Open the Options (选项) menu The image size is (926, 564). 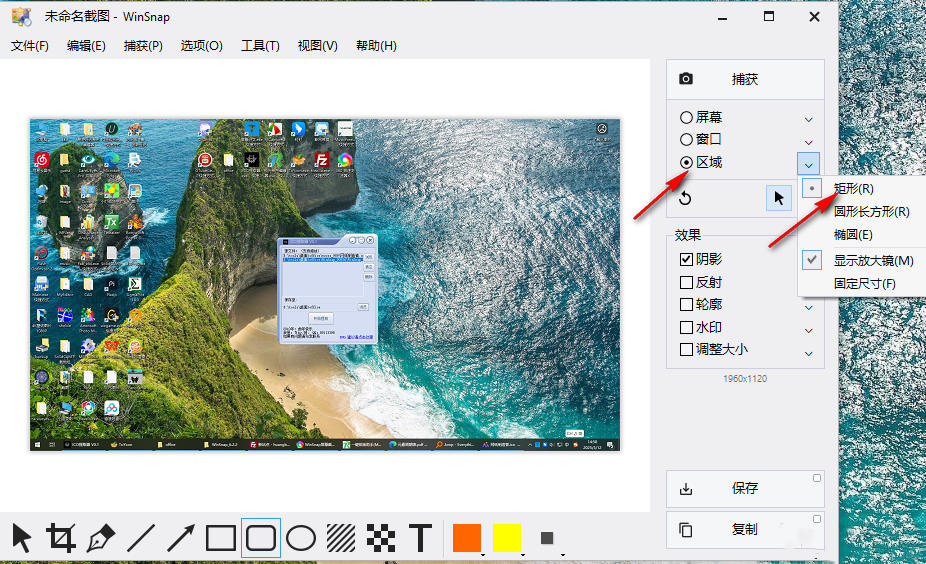pos(201,45)
